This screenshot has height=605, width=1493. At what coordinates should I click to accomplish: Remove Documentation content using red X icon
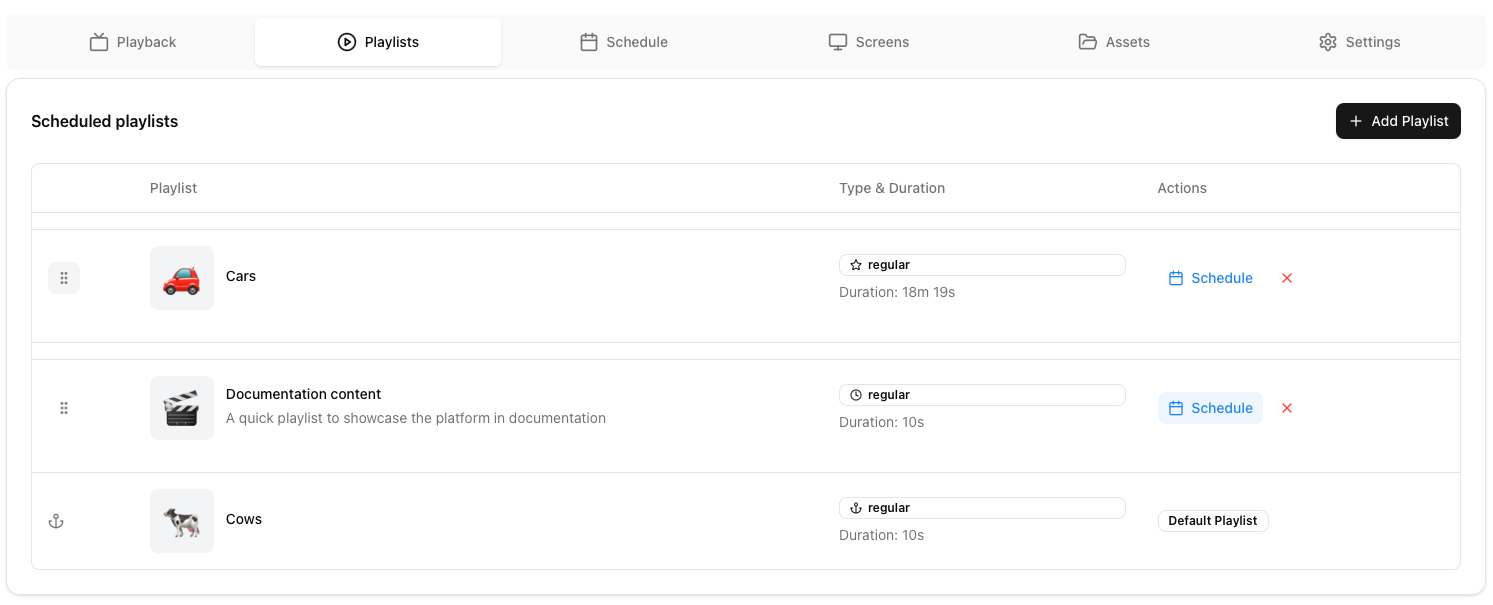tap(1287, 408)
